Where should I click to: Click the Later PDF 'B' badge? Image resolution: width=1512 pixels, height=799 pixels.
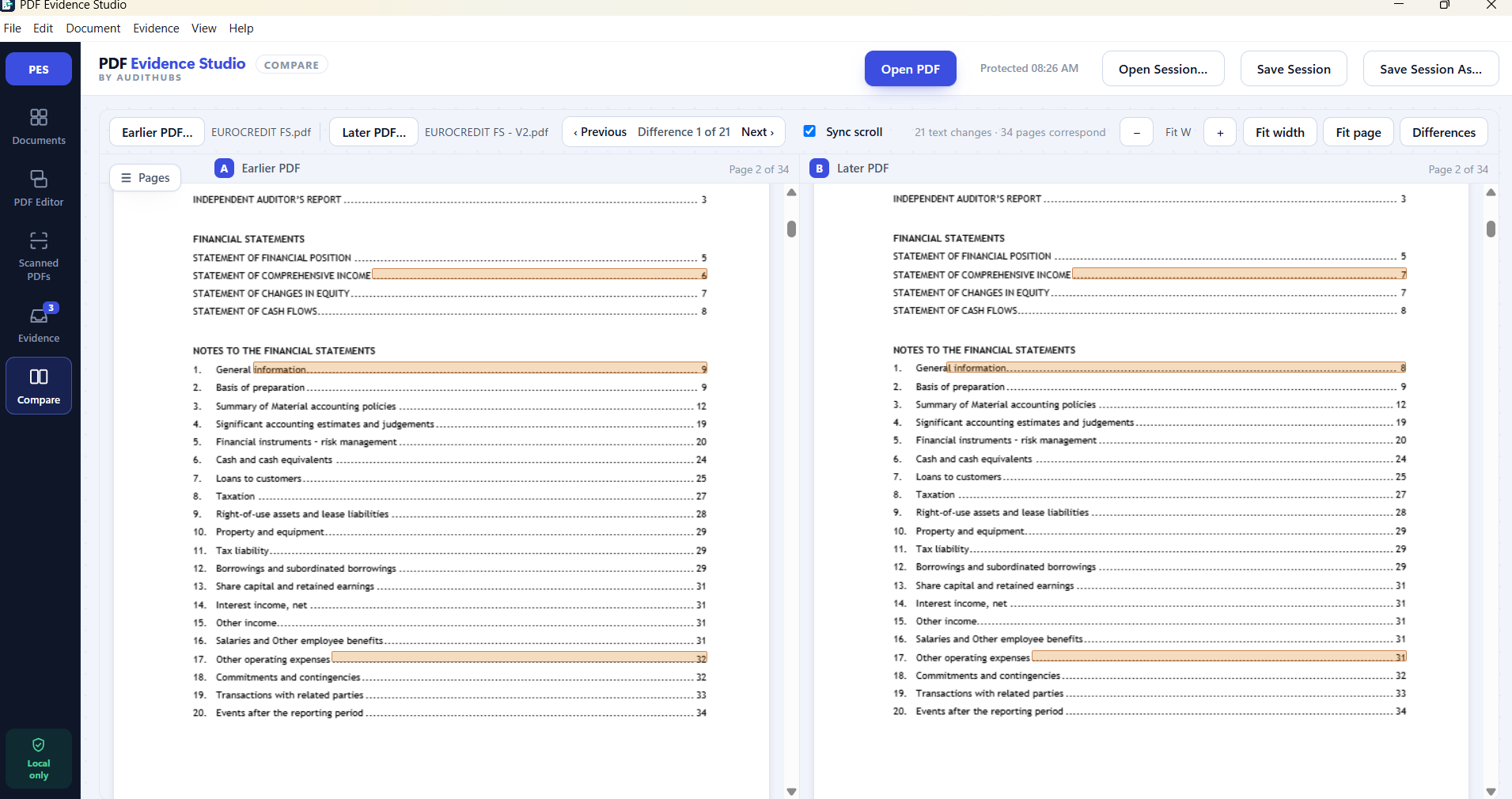(820, 169)
